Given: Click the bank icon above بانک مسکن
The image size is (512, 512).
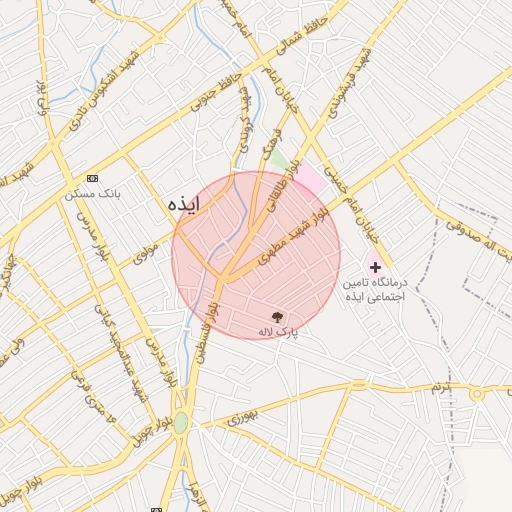Looking at the screenshot, I should [92, 178].
